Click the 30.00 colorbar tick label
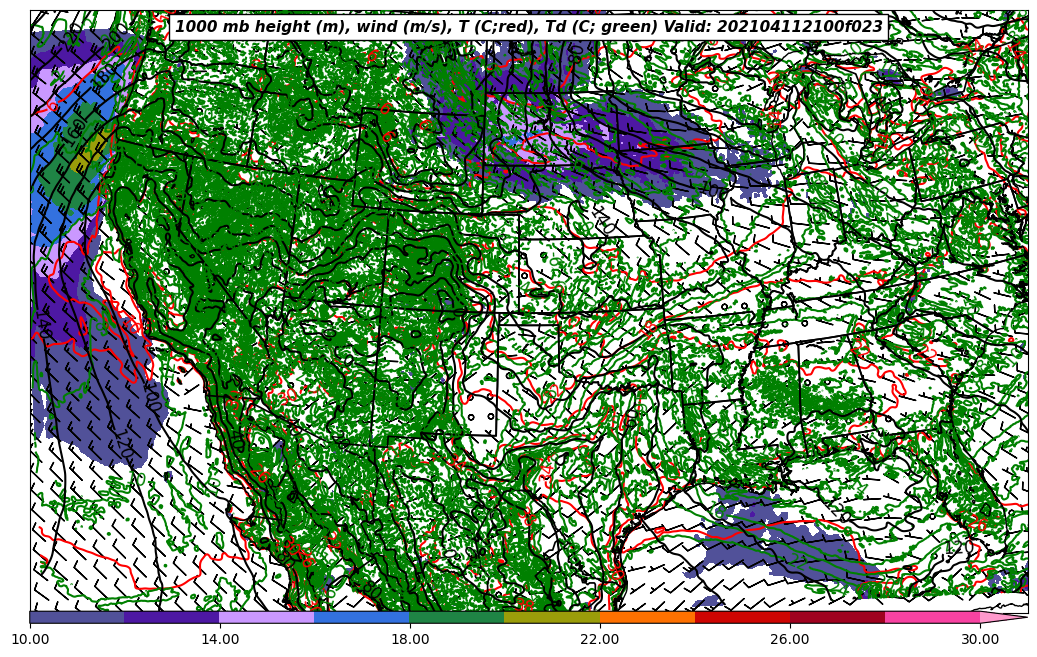The height and width of the screenshot is (657, 1037). click(x=980, y=638)
